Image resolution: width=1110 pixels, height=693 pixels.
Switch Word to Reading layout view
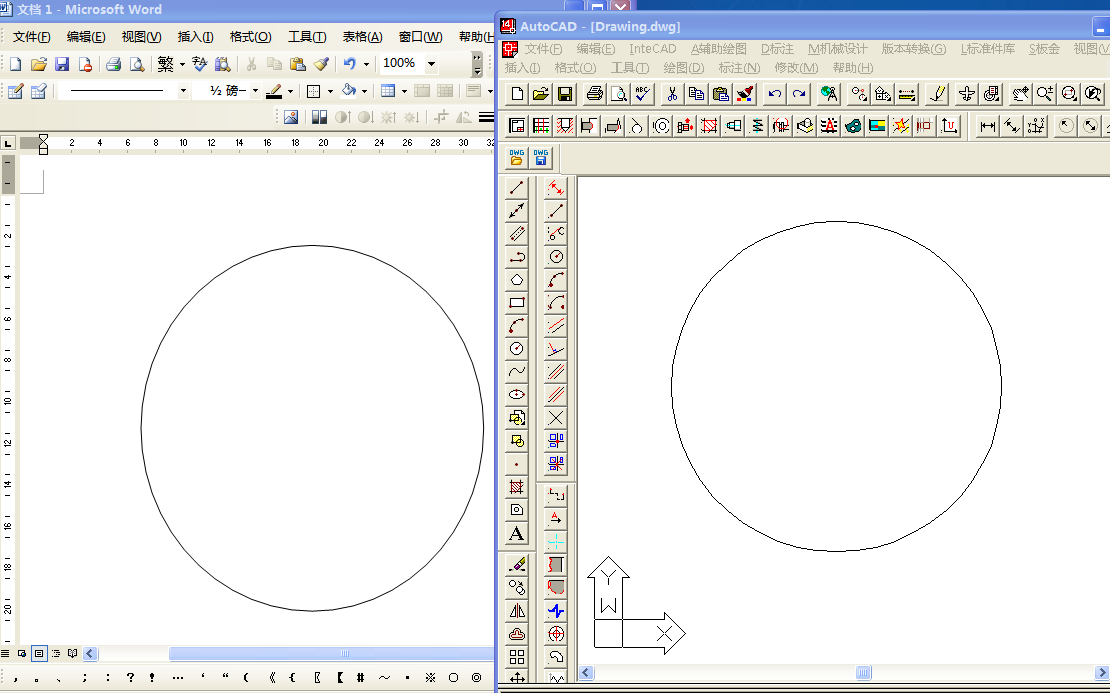click(x=72, y=653)
